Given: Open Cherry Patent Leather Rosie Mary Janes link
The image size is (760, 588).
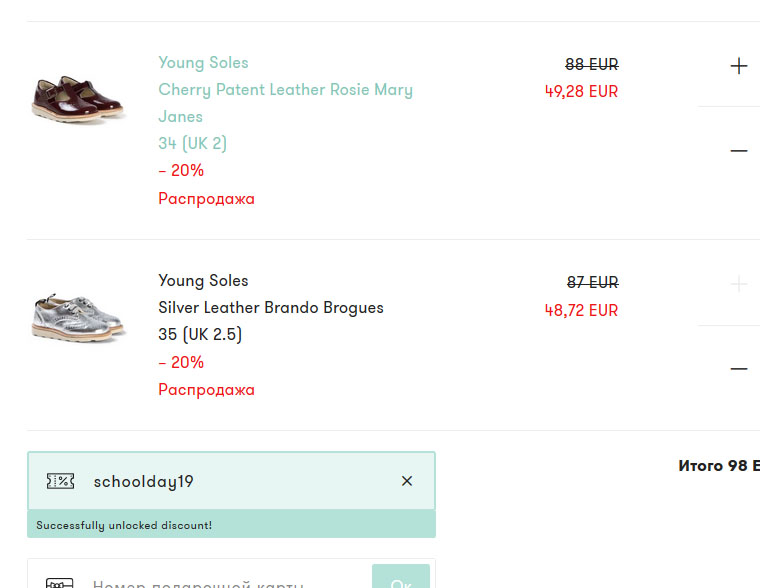Looking at the screenshot, I should tap(285, 103).
